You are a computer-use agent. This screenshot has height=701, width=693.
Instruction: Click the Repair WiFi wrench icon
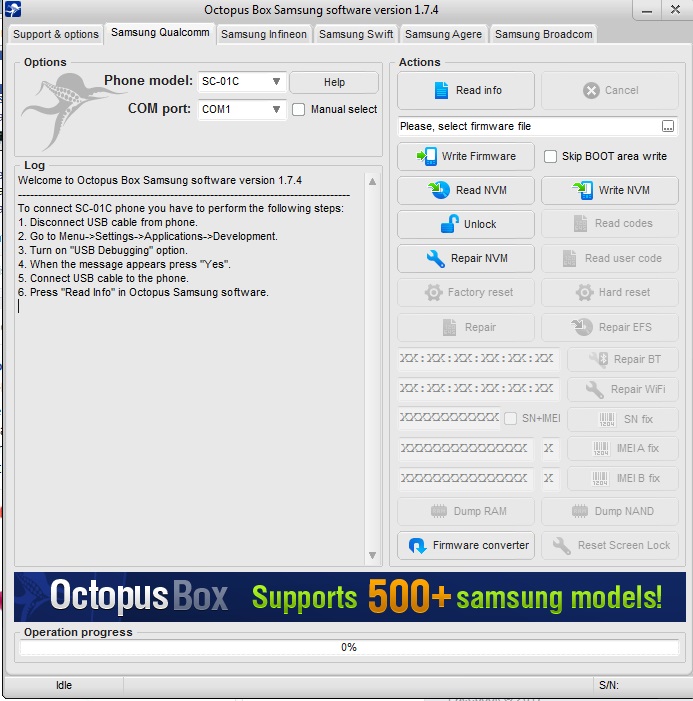(x=595, y=389)
